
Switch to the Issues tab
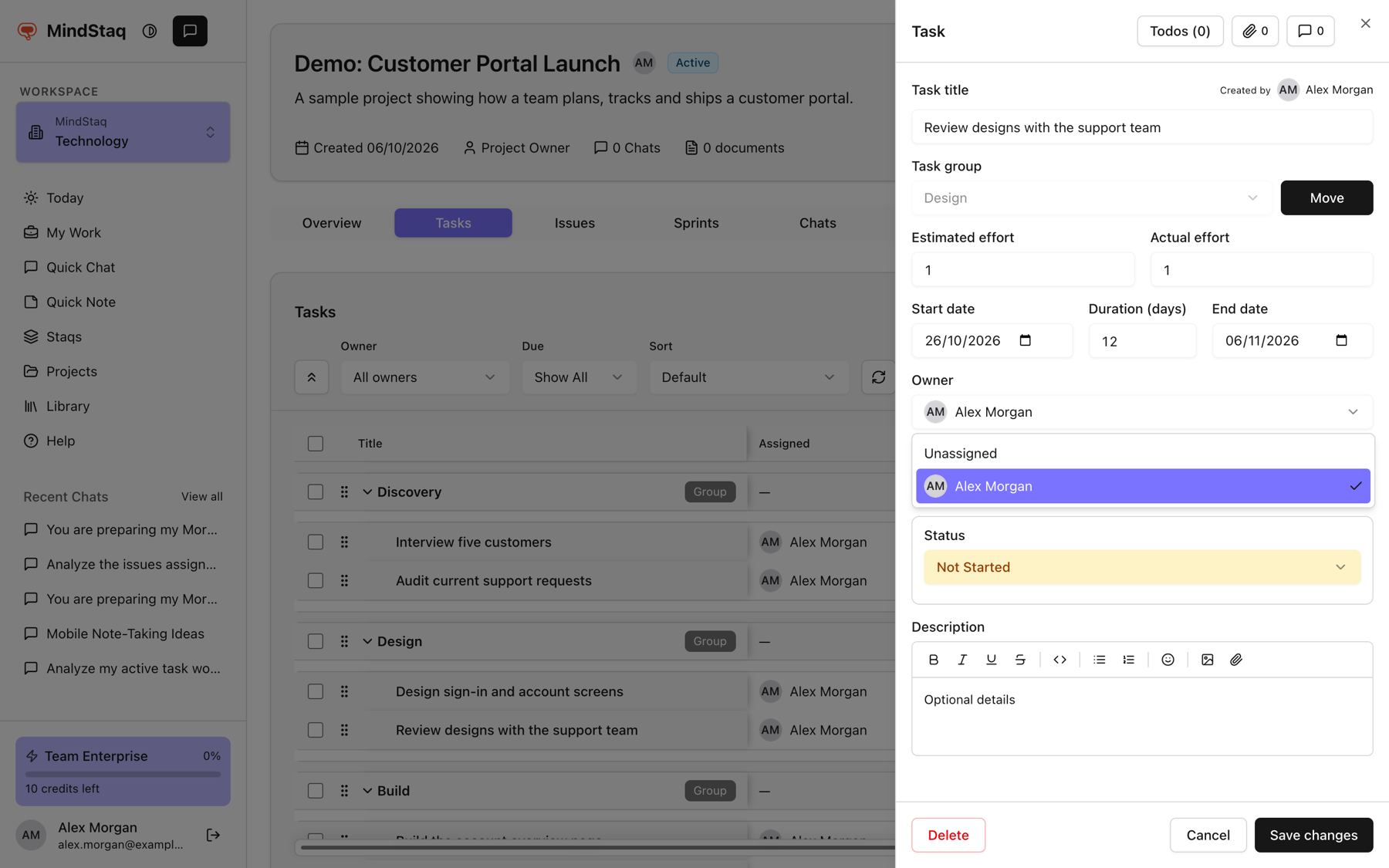[x=575, y=223]
